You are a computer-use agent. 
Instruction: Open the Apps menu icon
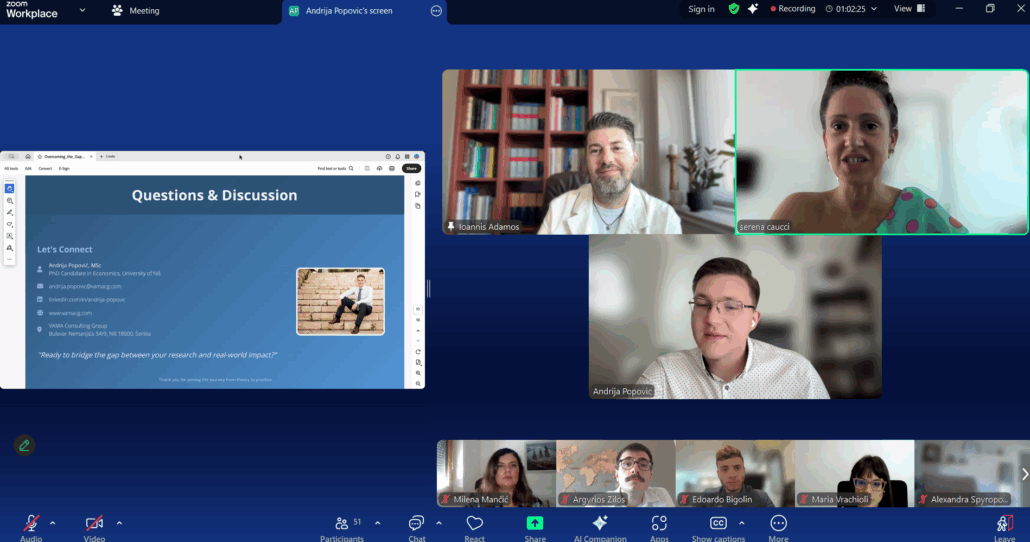[x=659, y=523]
